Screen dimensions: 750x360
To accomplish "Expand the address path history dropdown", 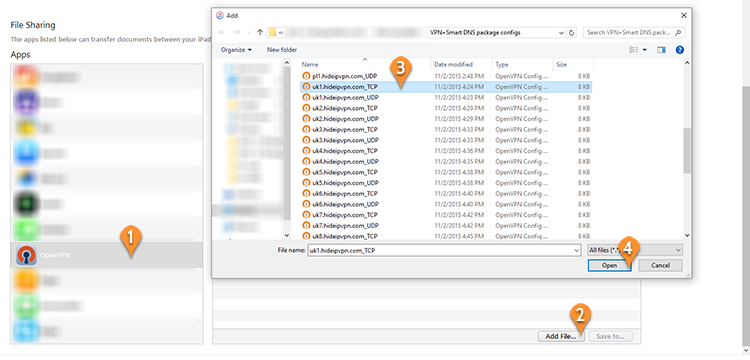I will pos(562,33).
